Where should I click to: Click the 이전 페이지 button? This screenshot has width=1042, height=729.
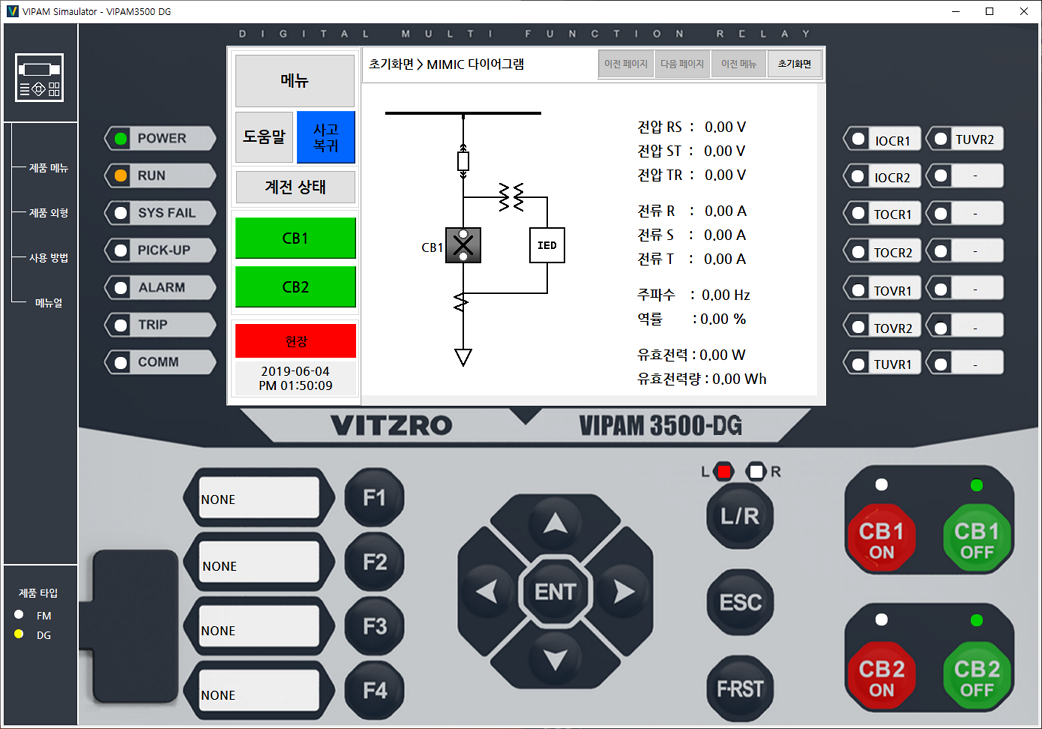(x=625, y=64)
